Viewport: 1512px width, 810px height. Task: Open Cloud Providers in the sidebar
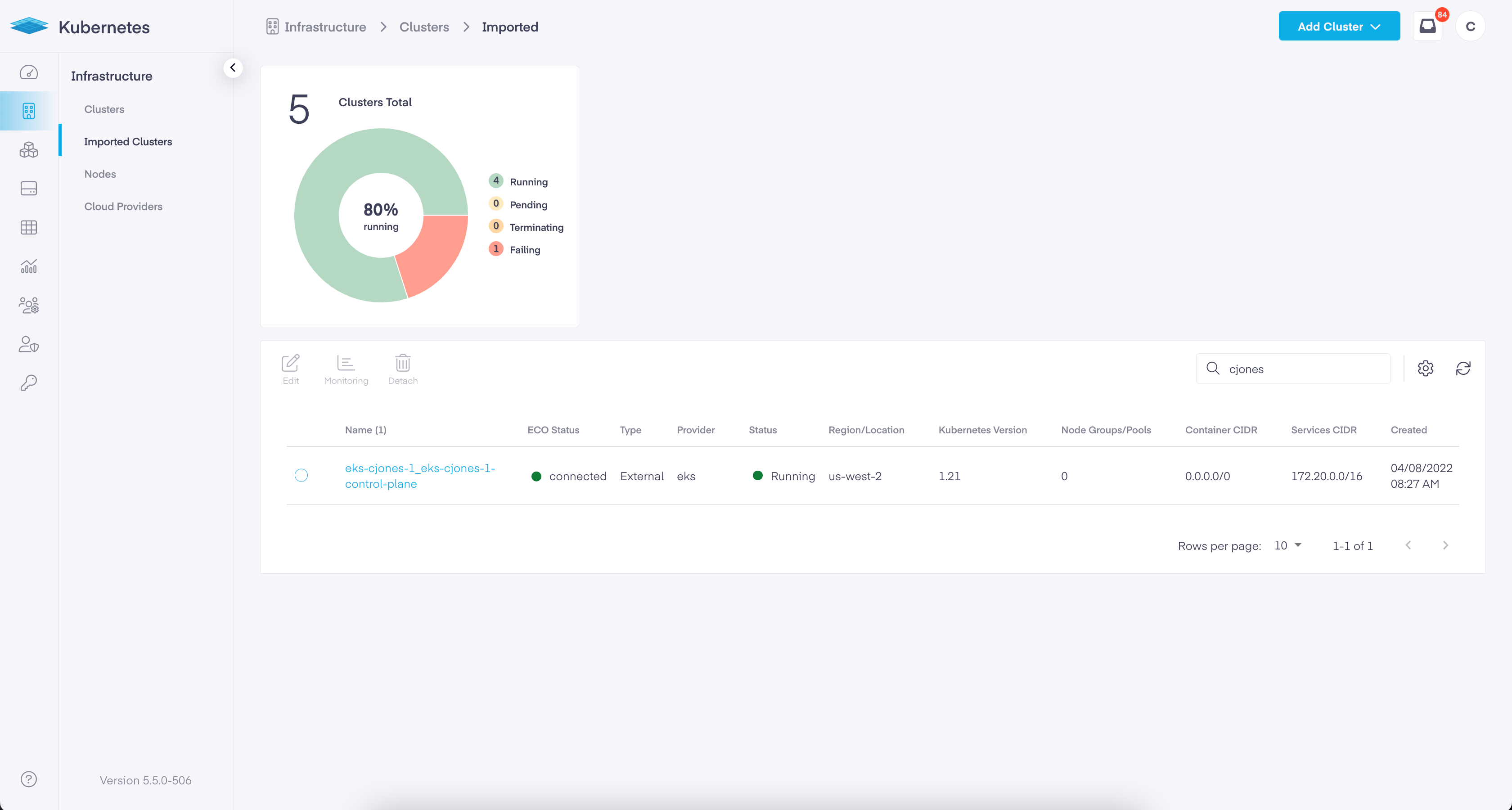pyautogui.click(x=123, y=207)
